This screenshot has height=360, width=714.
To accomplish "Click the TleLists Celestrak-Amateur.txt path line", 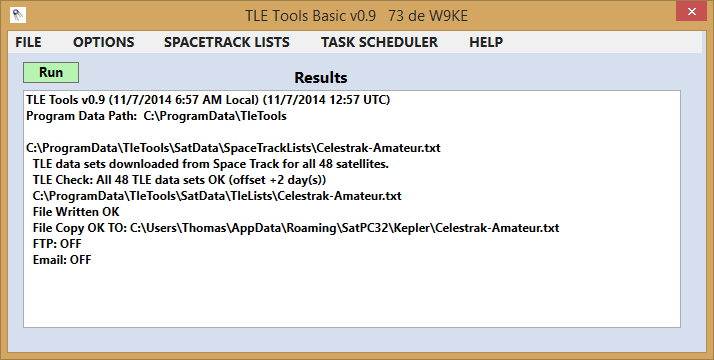I will click(x=217, y=196).
